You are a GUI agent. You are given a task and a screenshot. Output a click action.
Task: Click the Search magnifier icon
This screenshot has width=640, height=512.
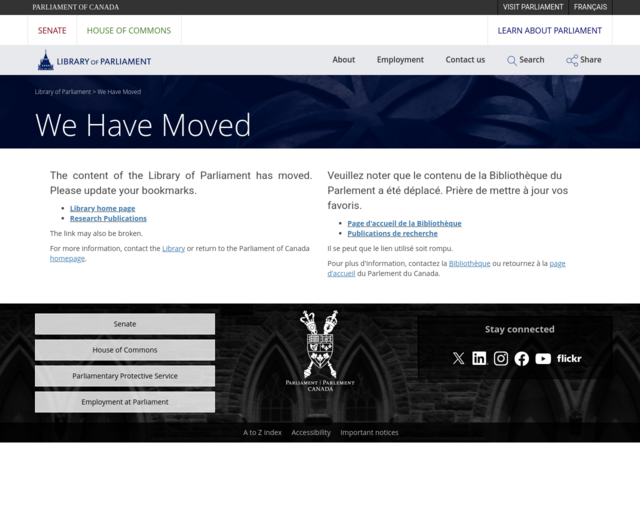511,60
